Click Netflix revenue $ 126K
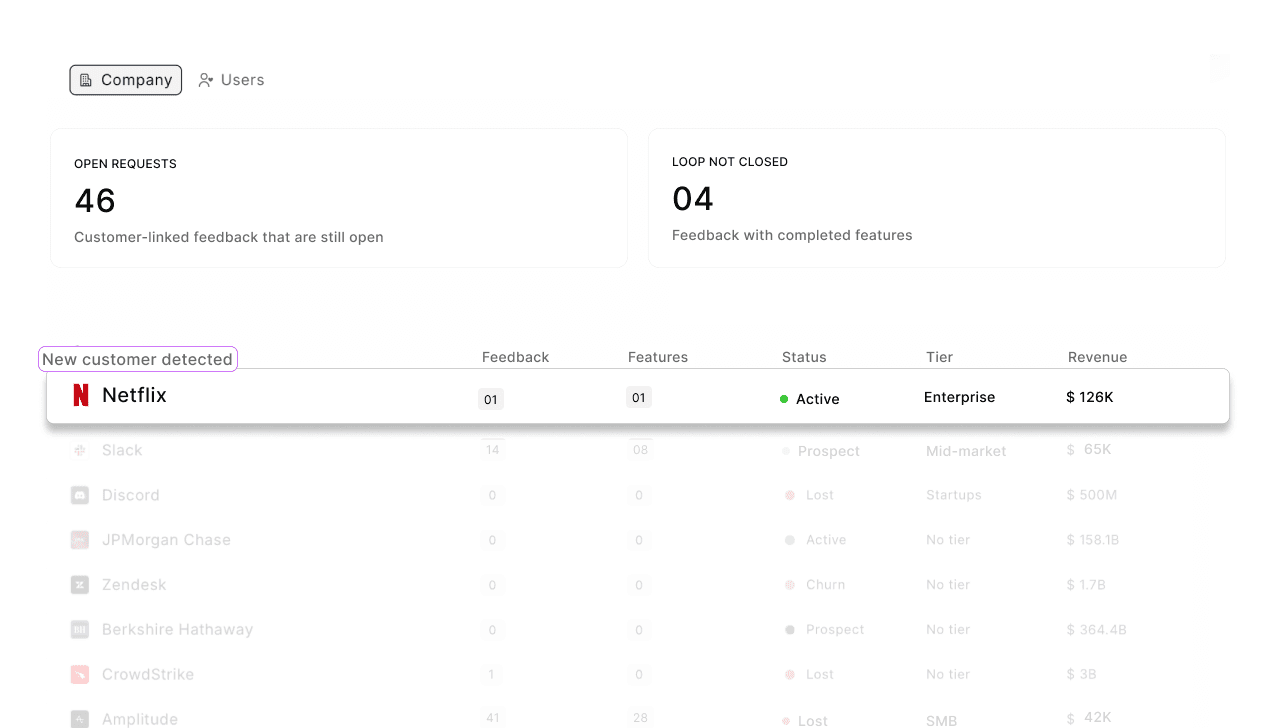1276x728 pixels. click(1090, 397)
